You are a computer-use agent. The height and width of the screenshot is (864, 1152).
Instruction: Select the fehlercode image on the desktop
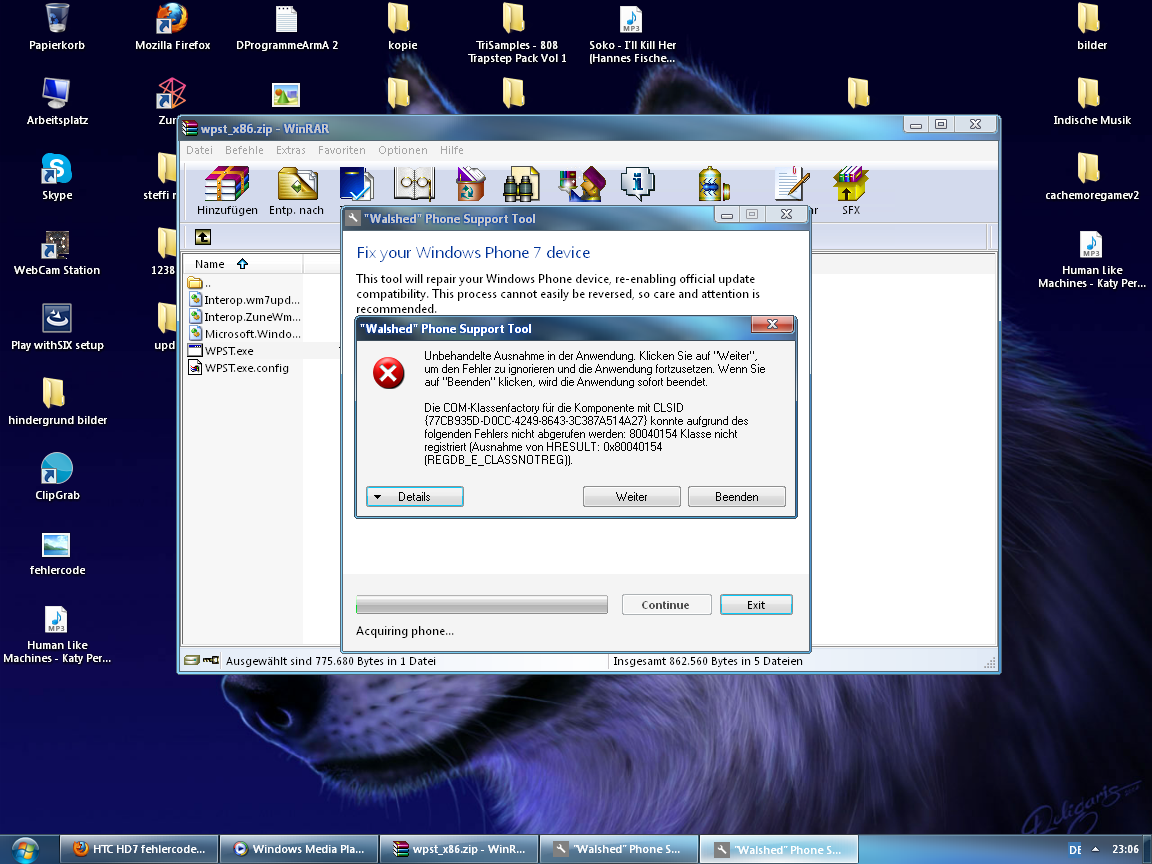pos(57,552)
